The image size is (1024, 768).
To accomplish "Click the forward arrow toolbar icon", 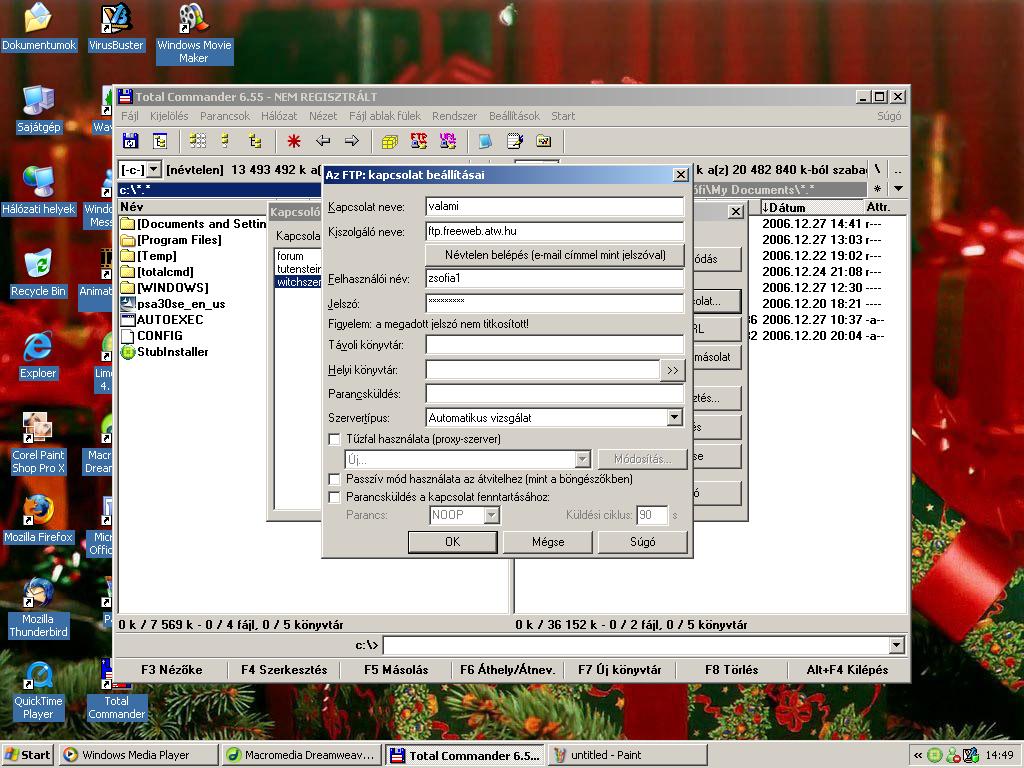I will [352, 142].
